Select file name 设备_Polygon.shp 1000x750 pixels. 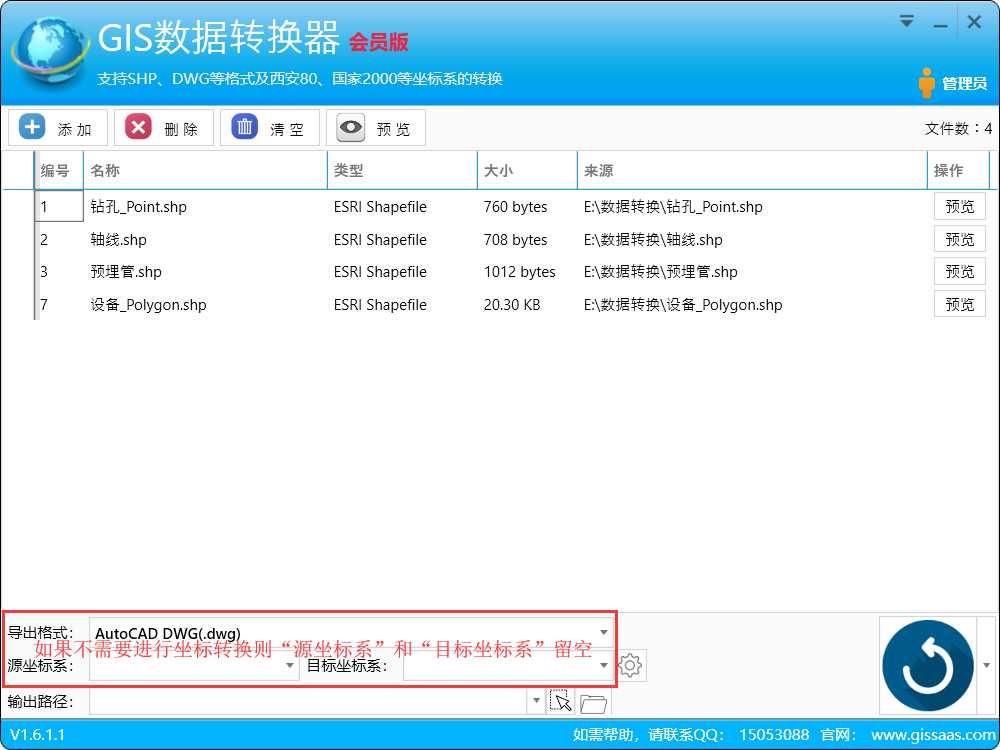pyautogui.click(x=148, y=305)
